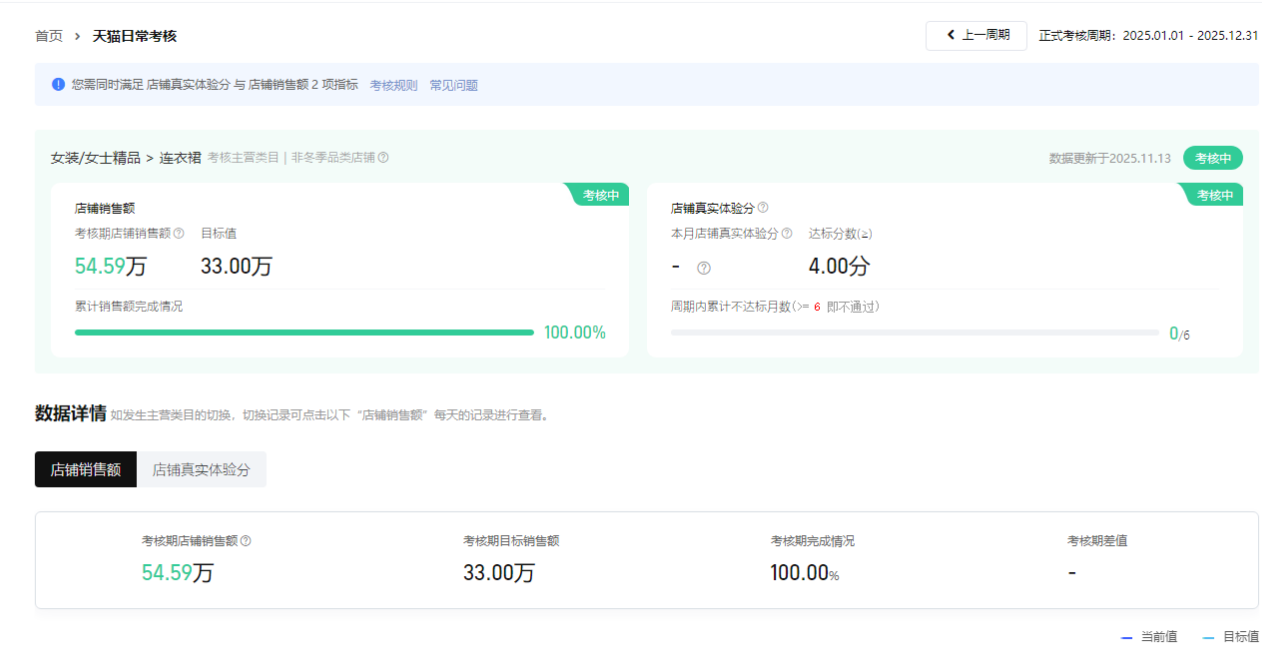Click the 女装/女士精品 category text
This screenshot has height=649, width=1262.
(x=95, y=158)
